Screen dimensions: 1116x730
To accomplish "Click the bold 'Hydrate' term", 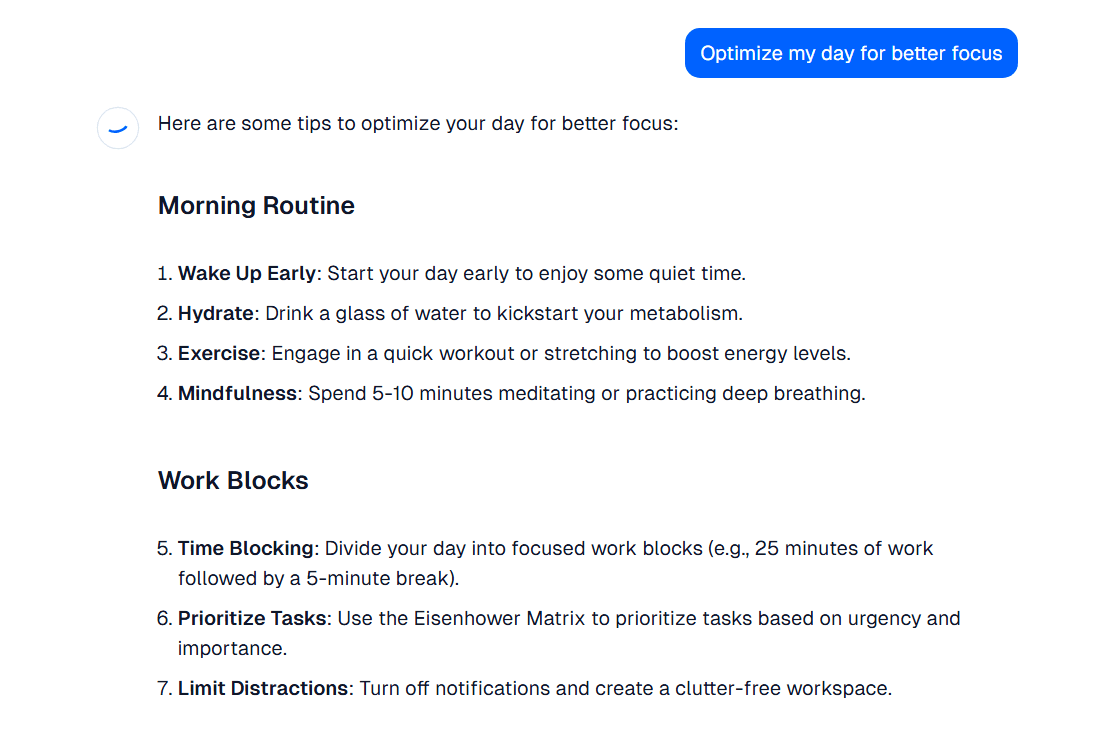I will pos(216,314).
